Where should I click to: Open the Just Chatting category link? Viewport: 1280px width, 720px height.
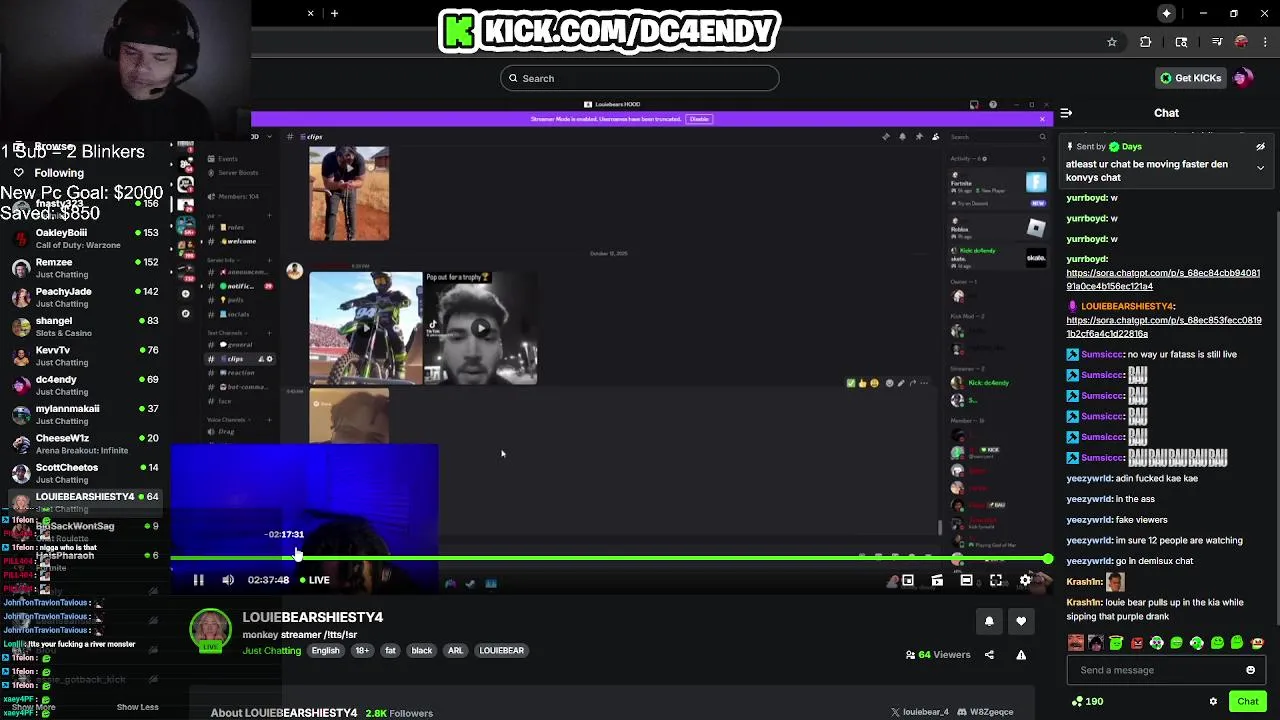272,651
